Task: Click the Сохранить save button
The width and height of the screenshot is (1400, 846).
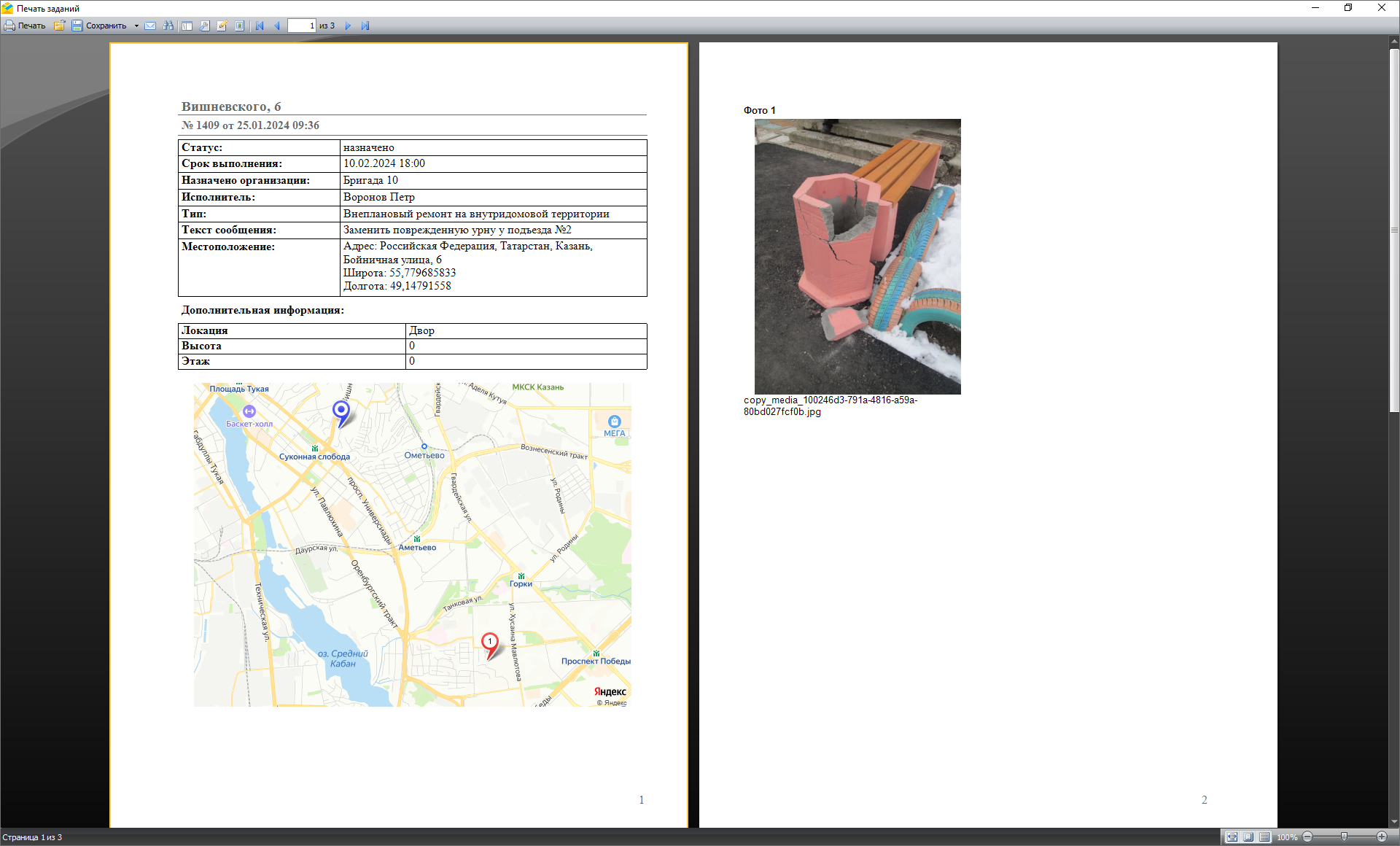Action: [99, 26]
